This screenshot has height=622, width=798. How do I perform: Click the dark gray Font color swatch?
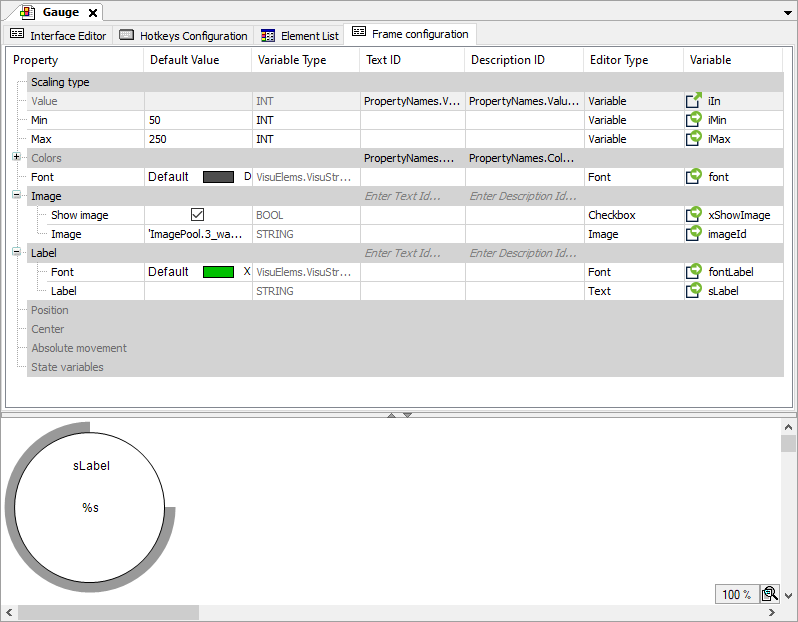click(218, 177)
